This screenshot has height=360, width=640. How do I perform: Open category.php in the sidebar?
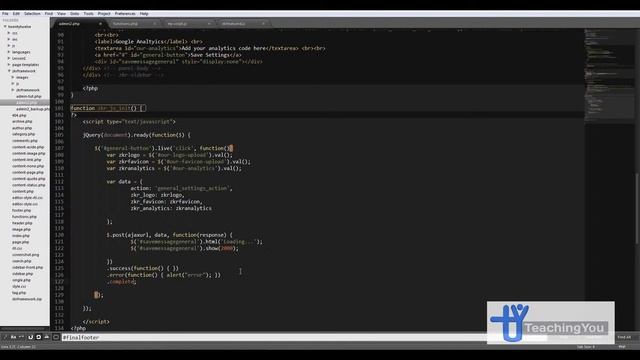tap(24, 134)
